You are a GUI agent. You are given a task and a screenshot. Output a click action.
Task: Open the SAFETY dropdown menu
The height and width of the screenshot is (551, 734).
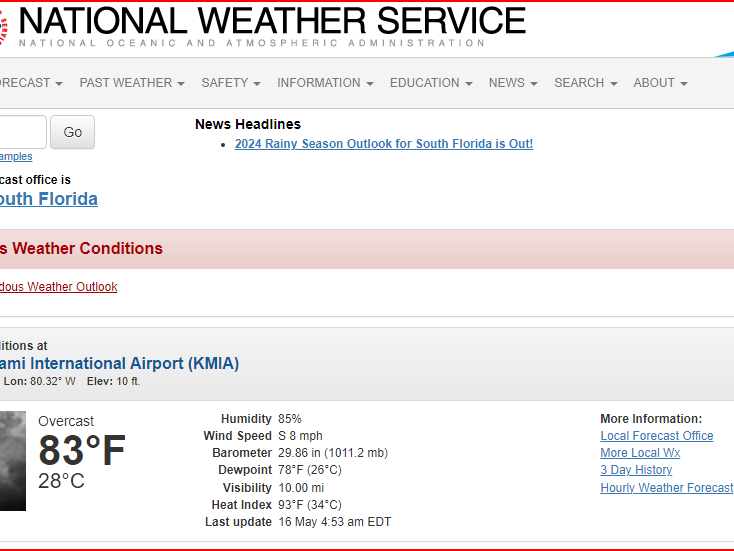[x=231, y=83]
